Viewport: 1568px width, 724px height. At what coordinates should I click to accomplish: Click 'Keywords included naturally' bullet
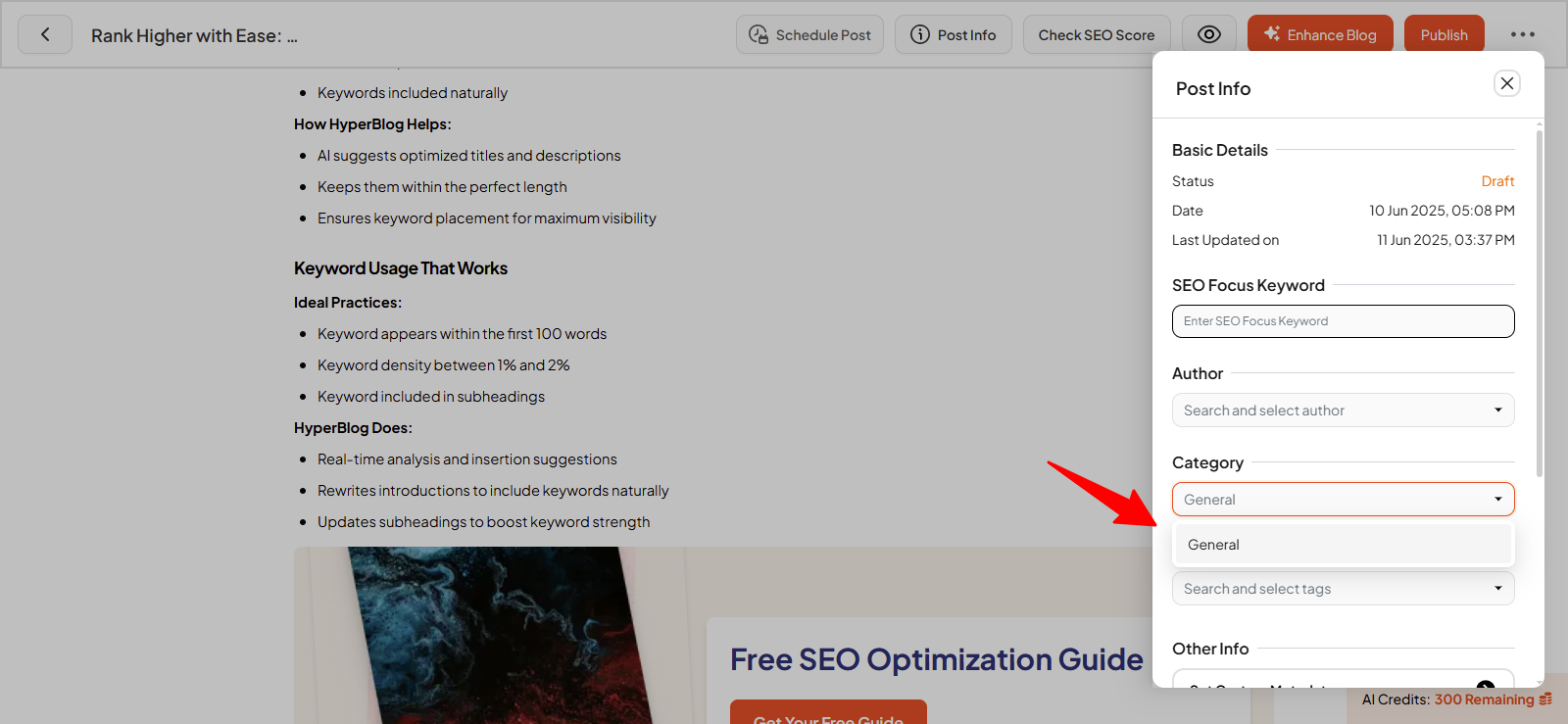[x=413, y=93]
